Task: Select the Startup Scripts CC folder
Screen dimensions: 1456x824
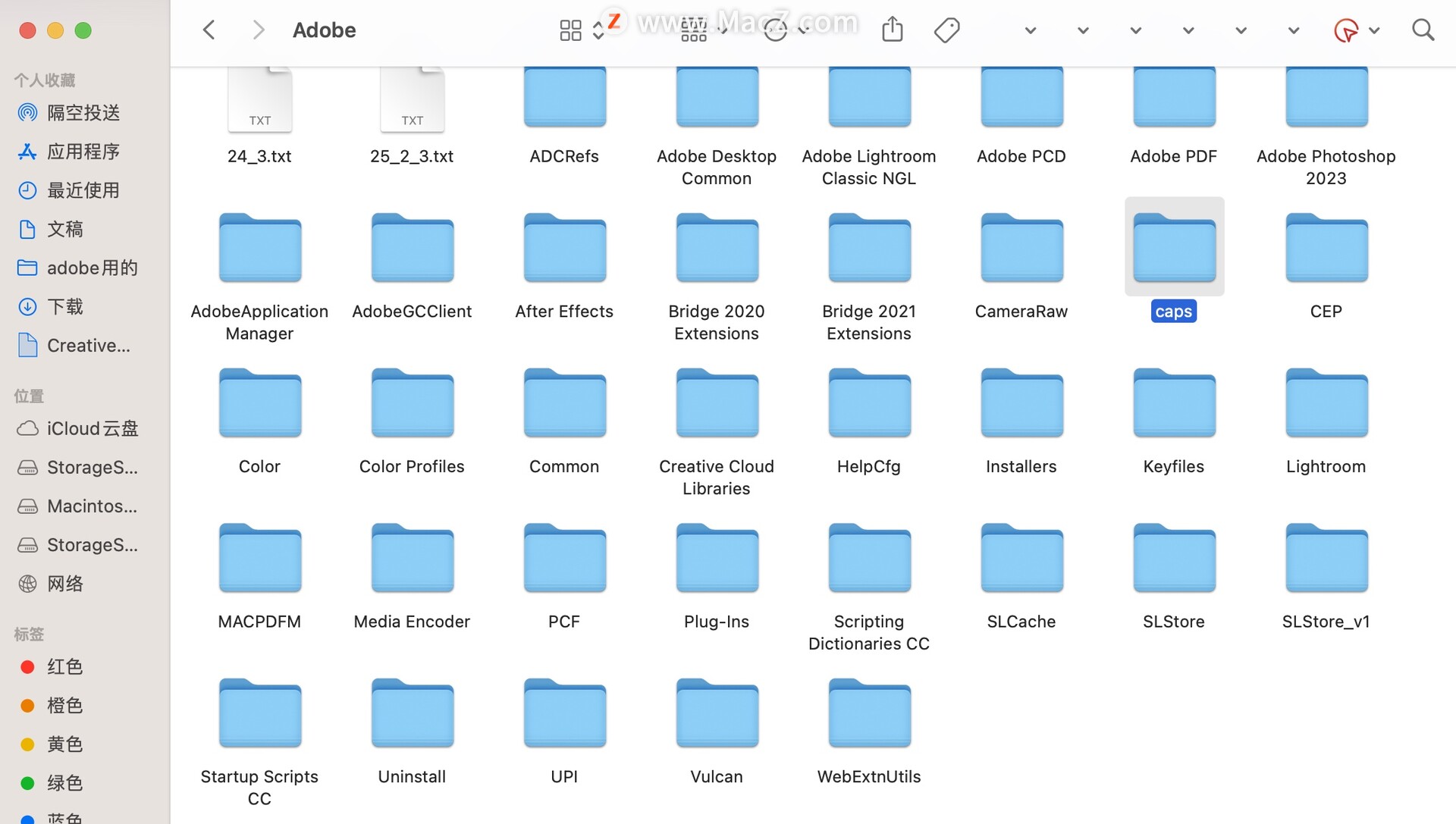Action: point(259,713)
